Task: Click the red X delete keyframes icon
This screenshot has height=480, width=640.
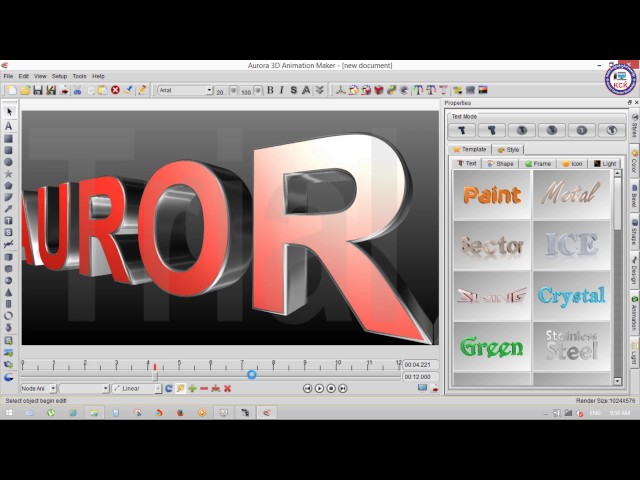Action: [227, 389]
